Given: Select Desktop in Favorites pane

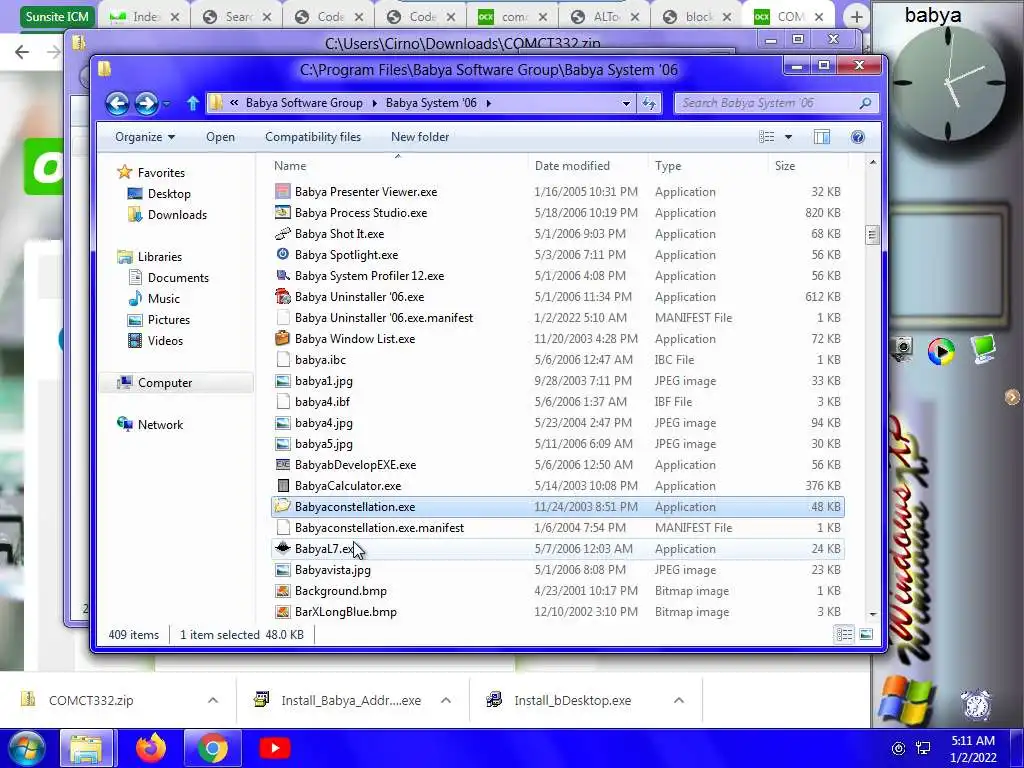Looking at the screenshot, I should [168, 193].
